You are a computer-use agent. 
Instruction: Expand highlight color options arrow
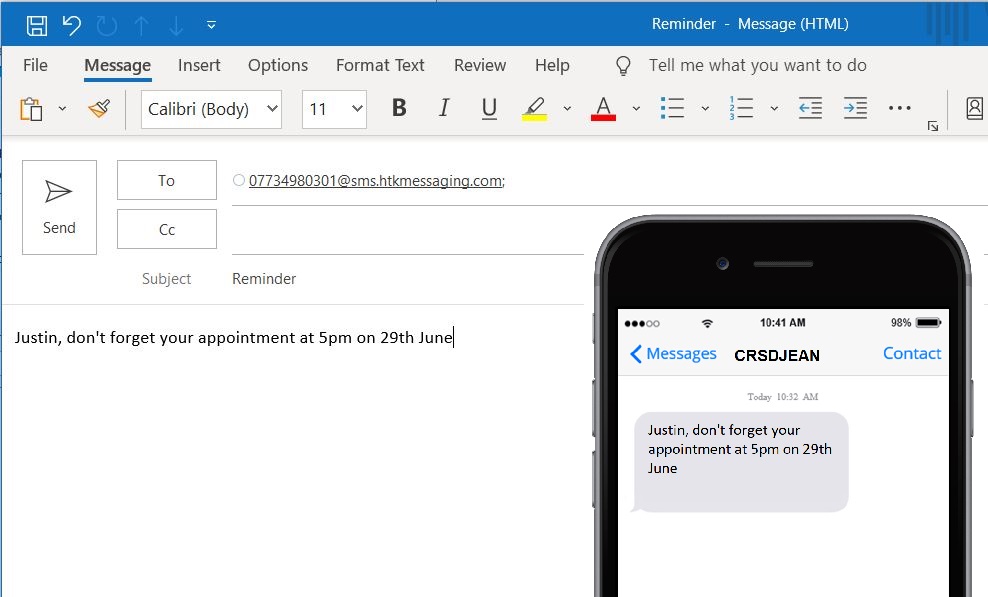tap(567, 108)
